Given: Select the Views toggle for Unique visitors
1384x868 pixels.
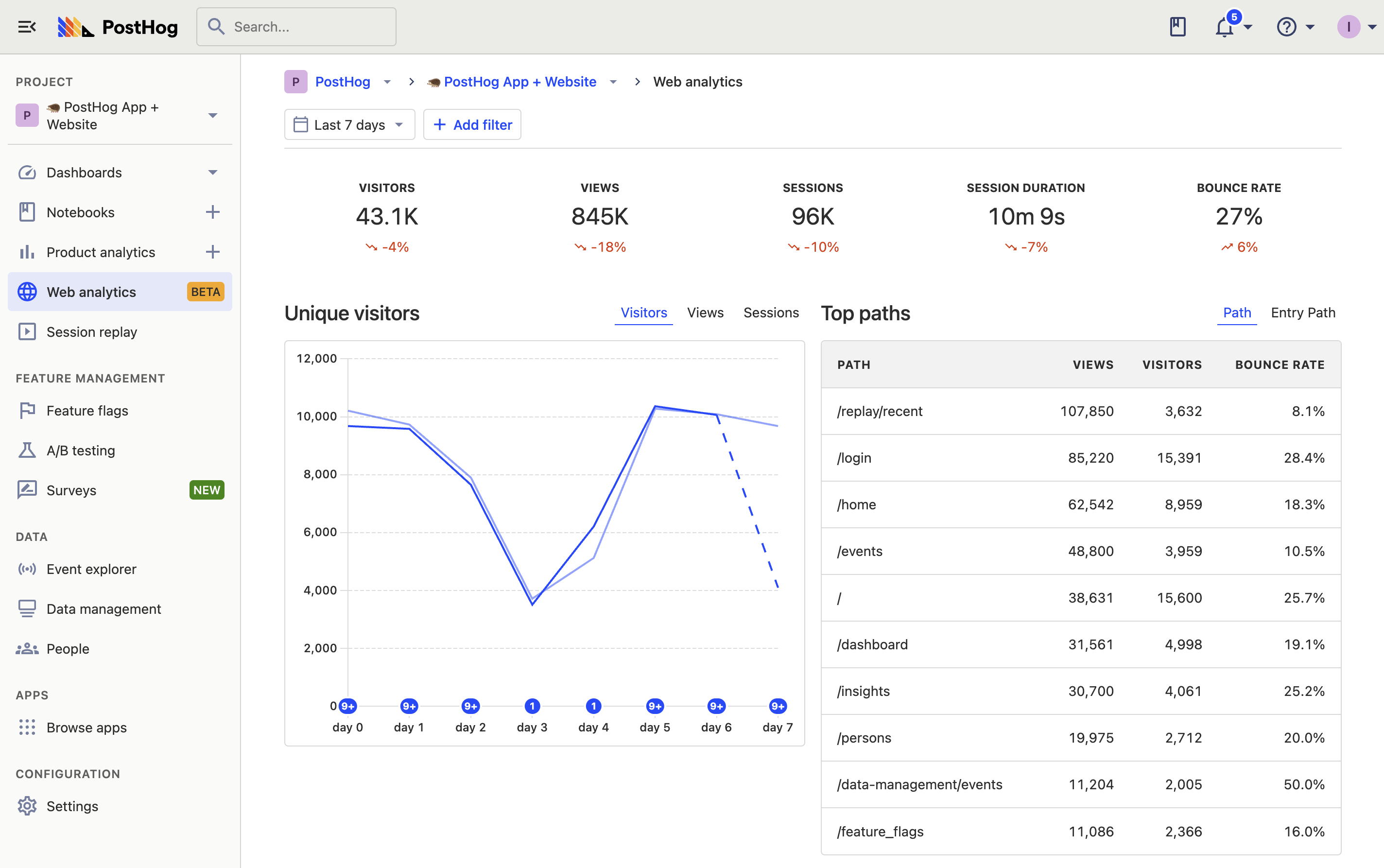Looking at the screenshot, I should 705,312.
